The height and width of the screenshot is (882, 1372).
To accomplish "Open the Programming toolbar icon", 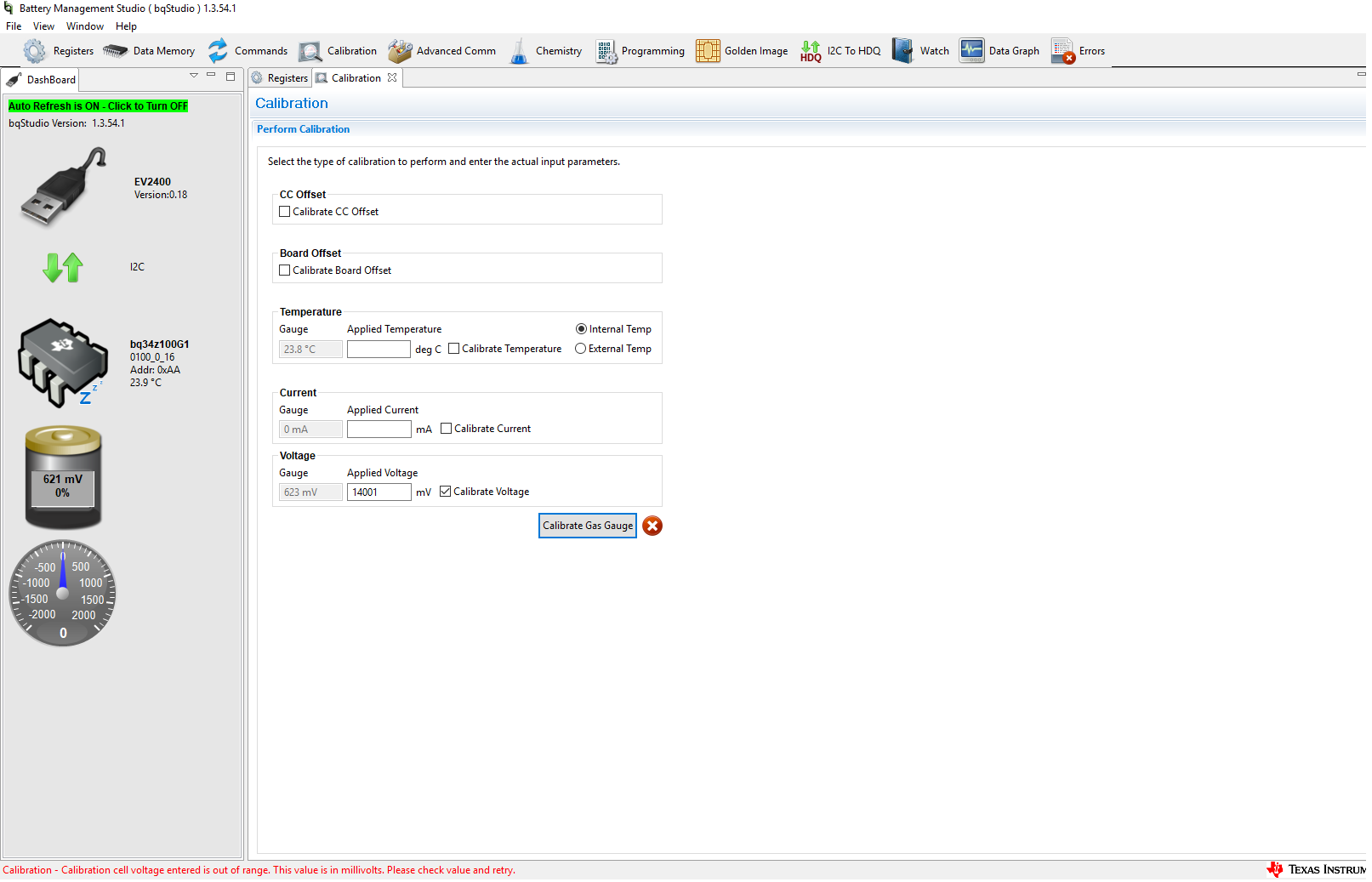I will pos(606,51).
